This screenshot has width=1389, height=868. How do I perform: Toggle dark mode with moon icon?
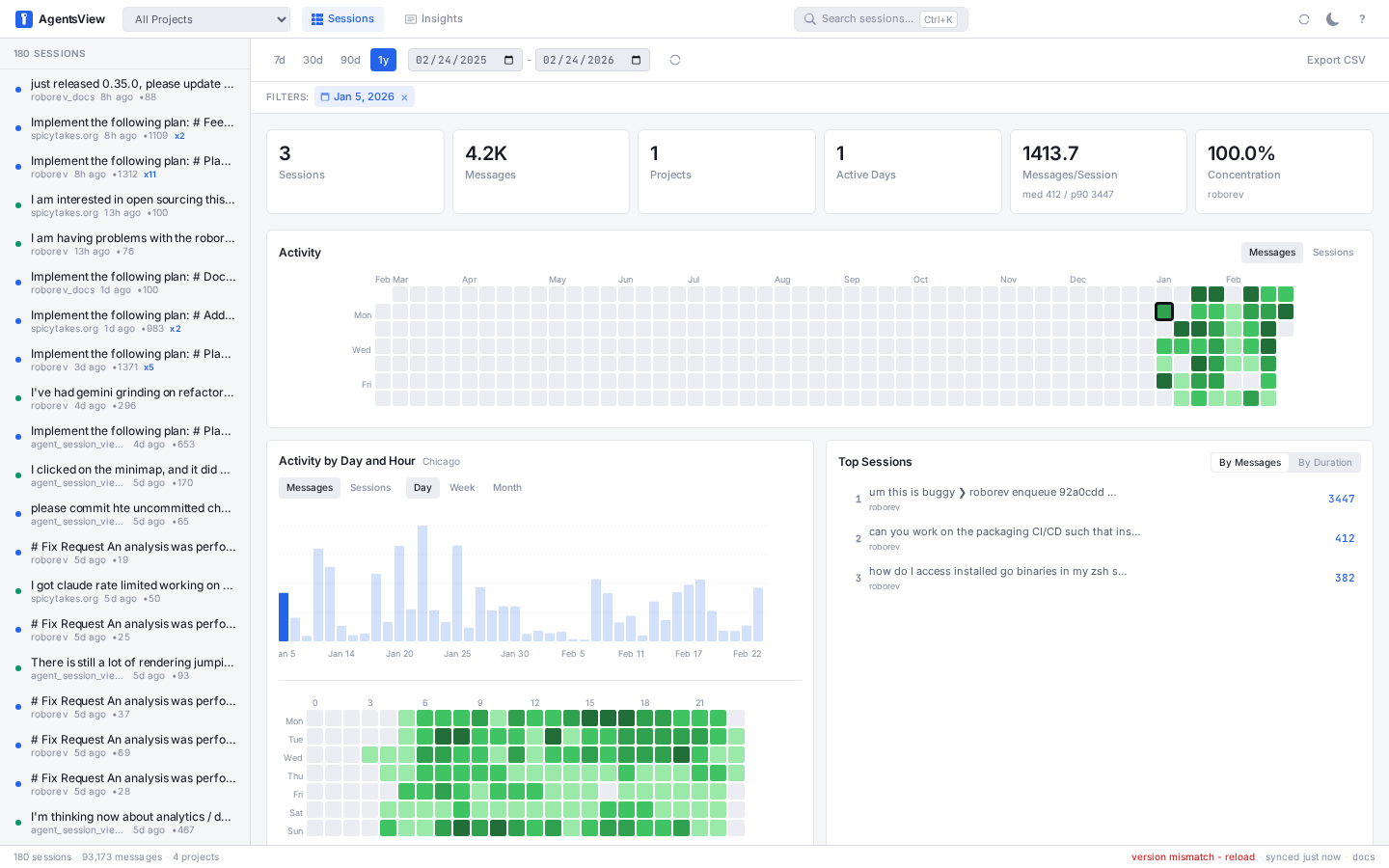point(1332,19)
